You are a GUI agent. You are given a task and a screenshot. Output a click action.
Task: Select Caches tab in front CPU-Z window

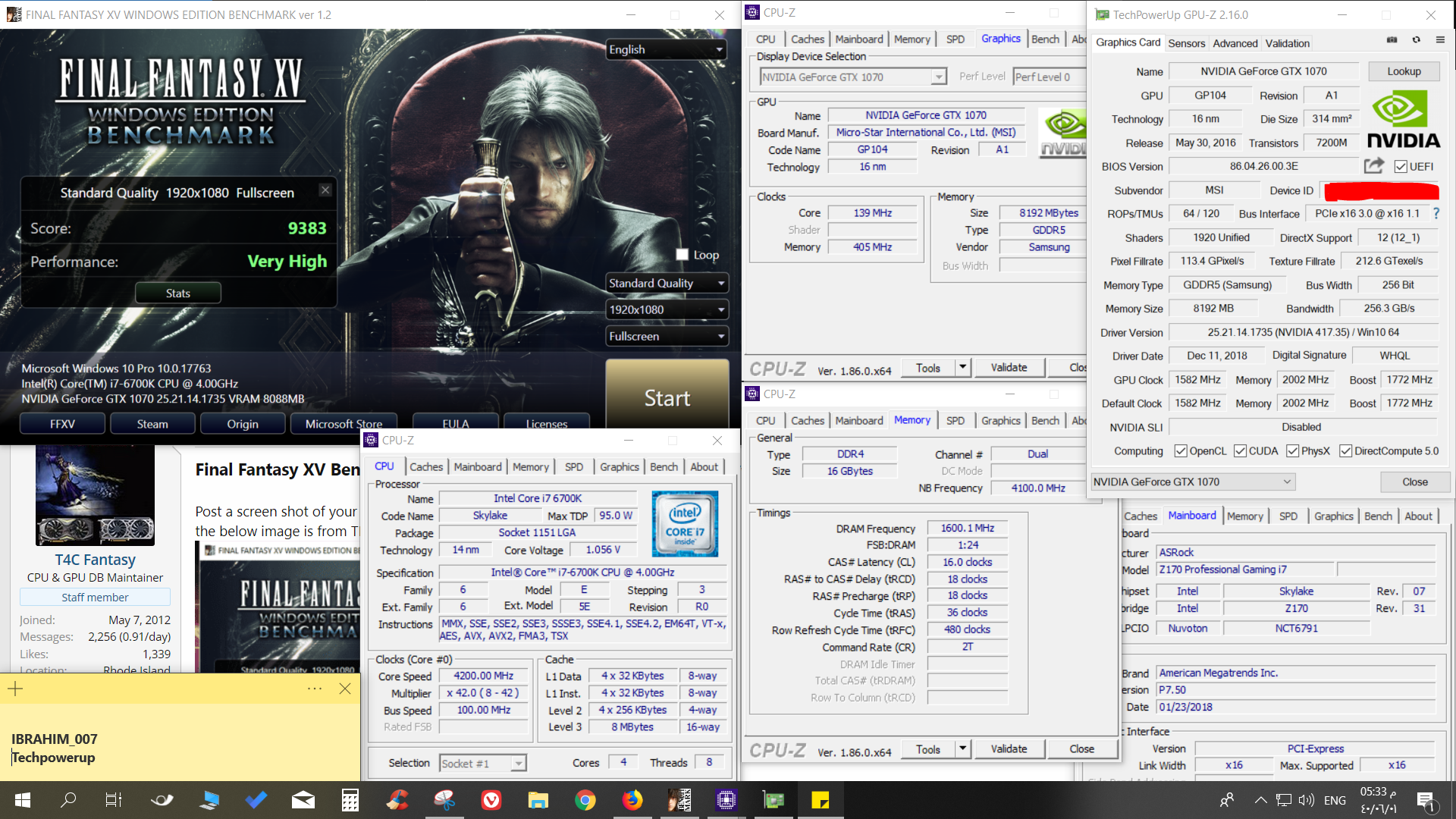tap(426, 467)
